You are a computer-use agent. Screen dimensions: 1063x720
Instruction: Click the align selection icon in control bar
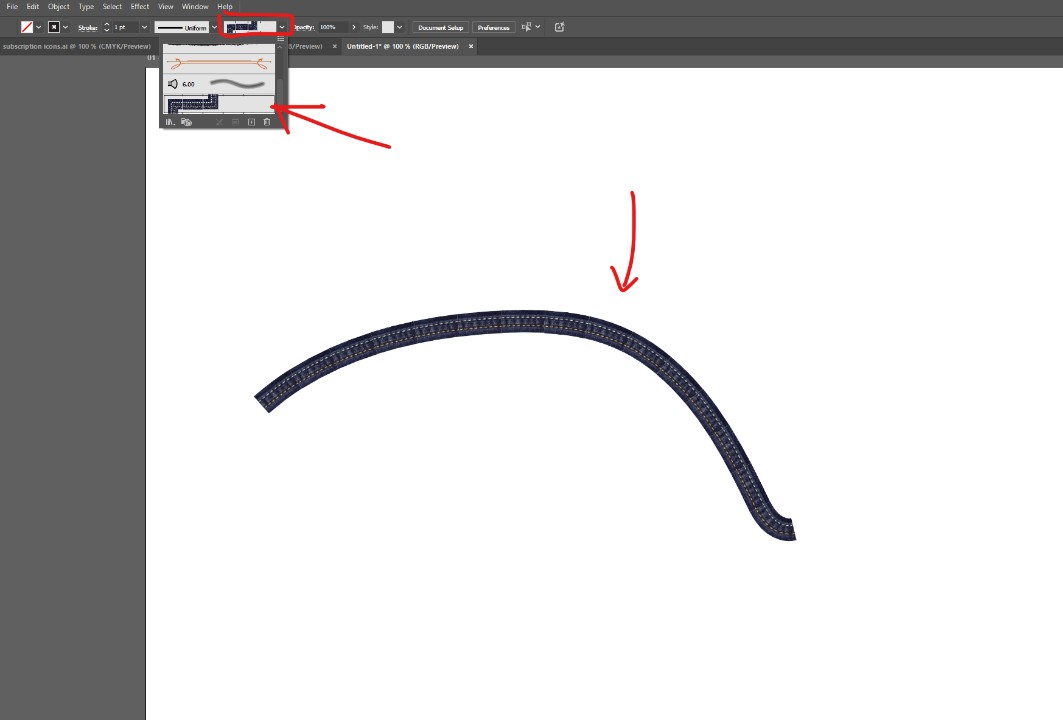pos(526,27)
